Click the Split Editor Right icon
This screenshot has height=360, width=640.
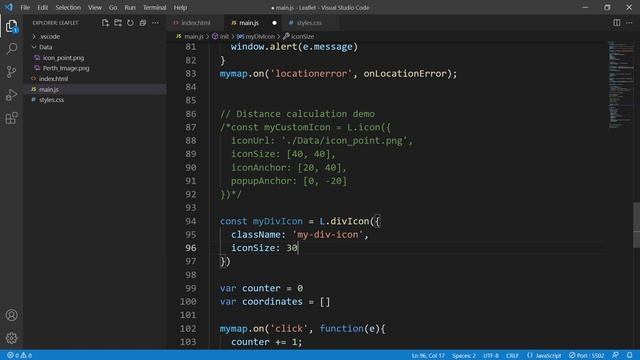click(617, 23)
